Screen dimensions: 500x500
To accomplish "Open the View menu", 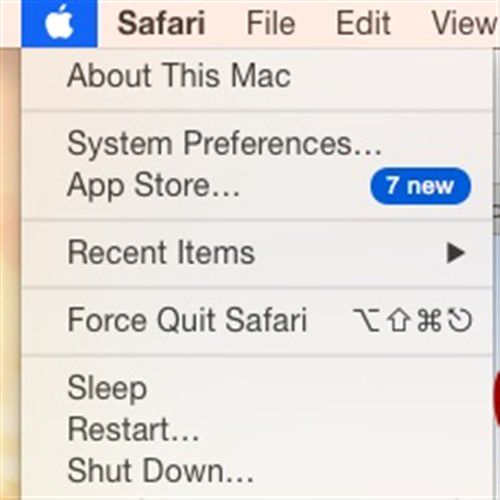I will pos(465,23).
